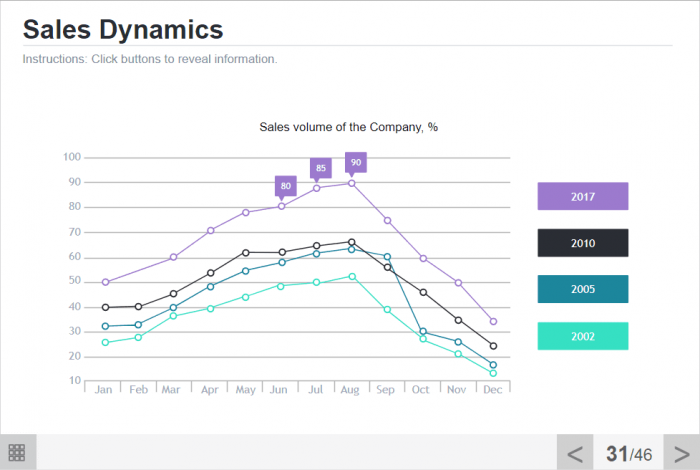Go to the previous slide arrow
This screenshot has height=470, width=700.
point(575,453)
